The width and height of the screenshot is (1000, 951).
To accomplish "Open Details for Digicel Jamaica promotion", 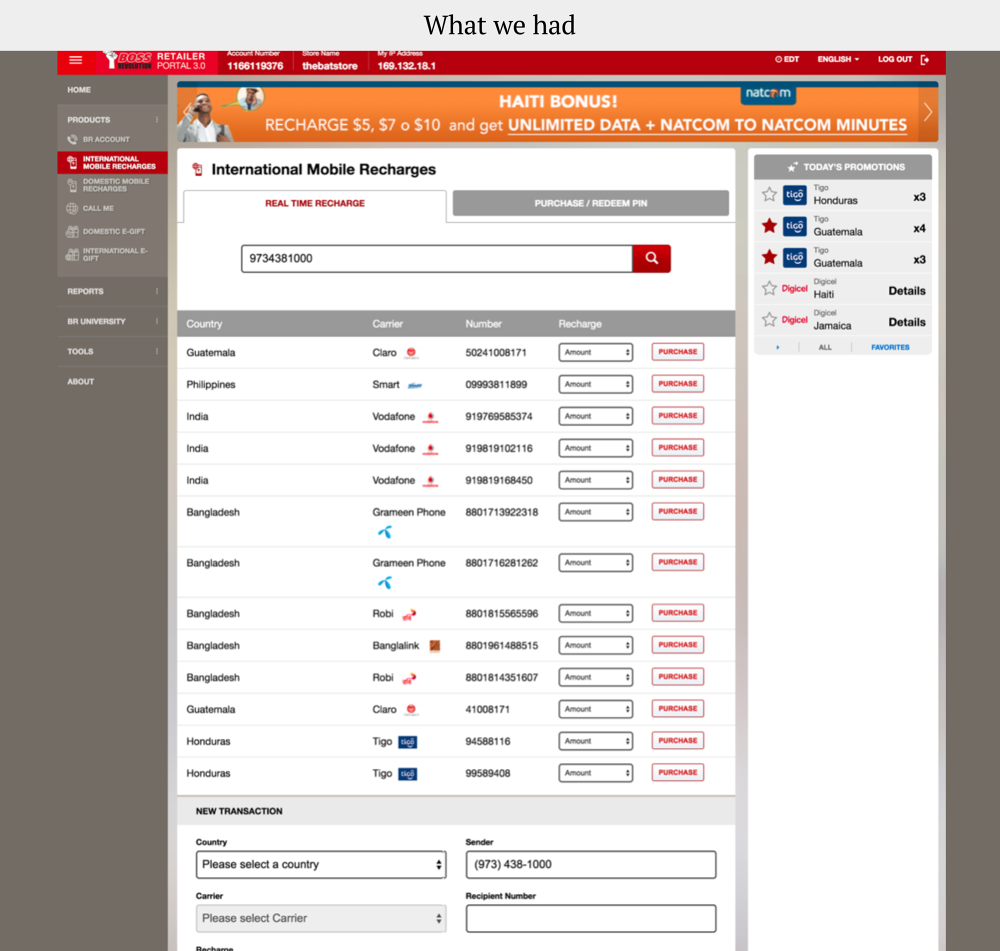I will pyautogui.click(x=906, y=322).
